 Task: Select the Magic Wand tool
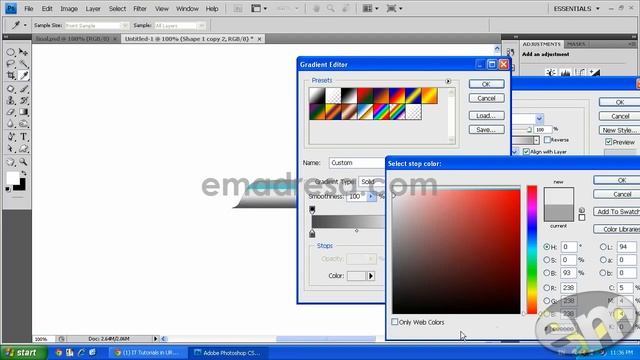point(23,64)
